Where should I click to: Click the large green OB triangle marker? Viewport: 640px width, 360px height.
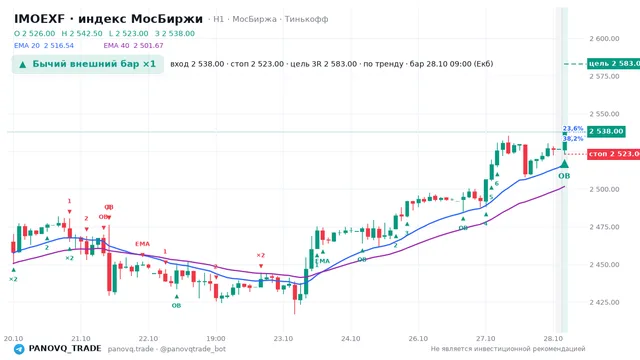564,164
